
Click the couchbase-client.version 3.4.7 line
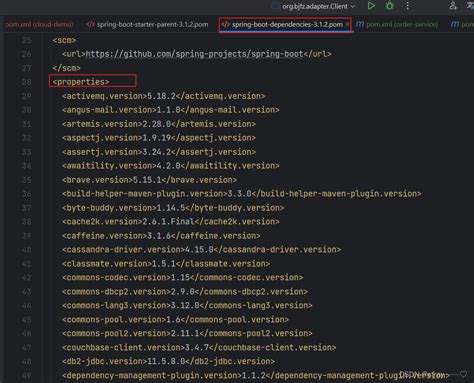click(x=199, y=347)
